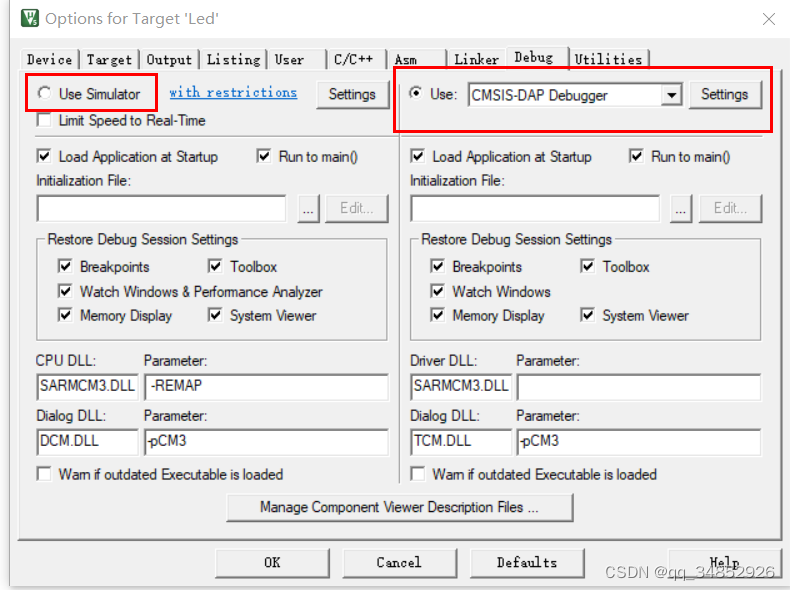Screen dimensions: 790x590
Task: Click simulator Initialization File field
Action: click(x=162, y=209)
